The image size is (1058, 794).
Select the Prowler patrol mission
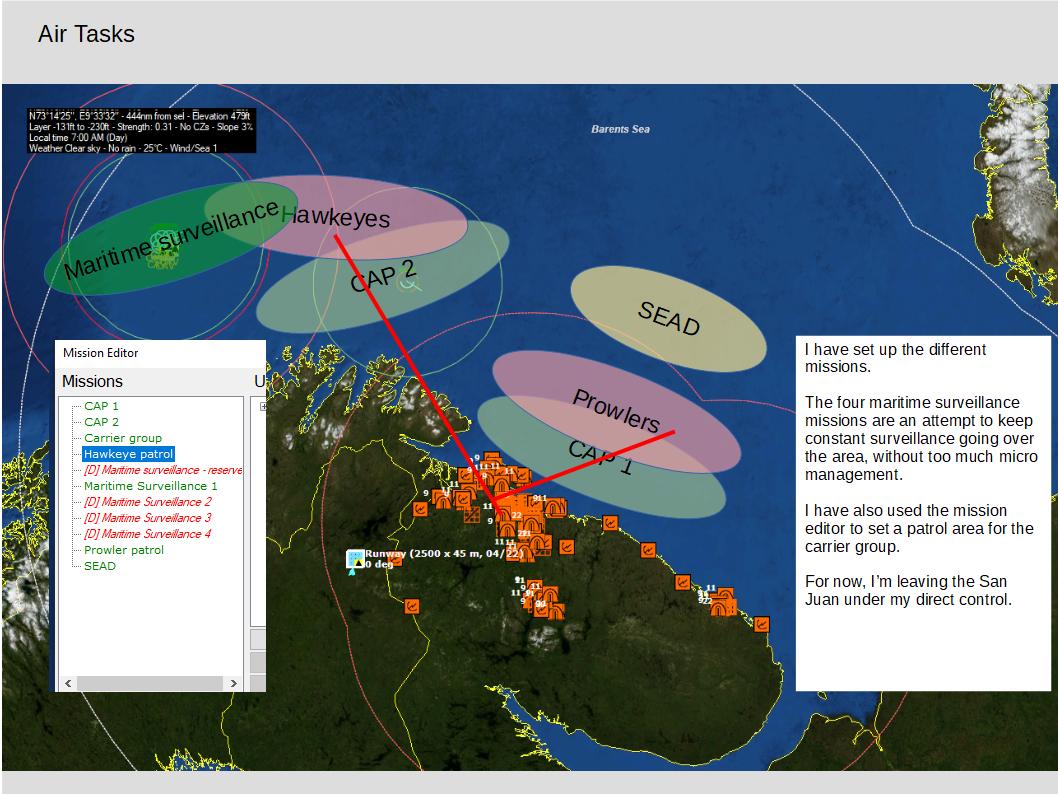click(x=123, y=550)
